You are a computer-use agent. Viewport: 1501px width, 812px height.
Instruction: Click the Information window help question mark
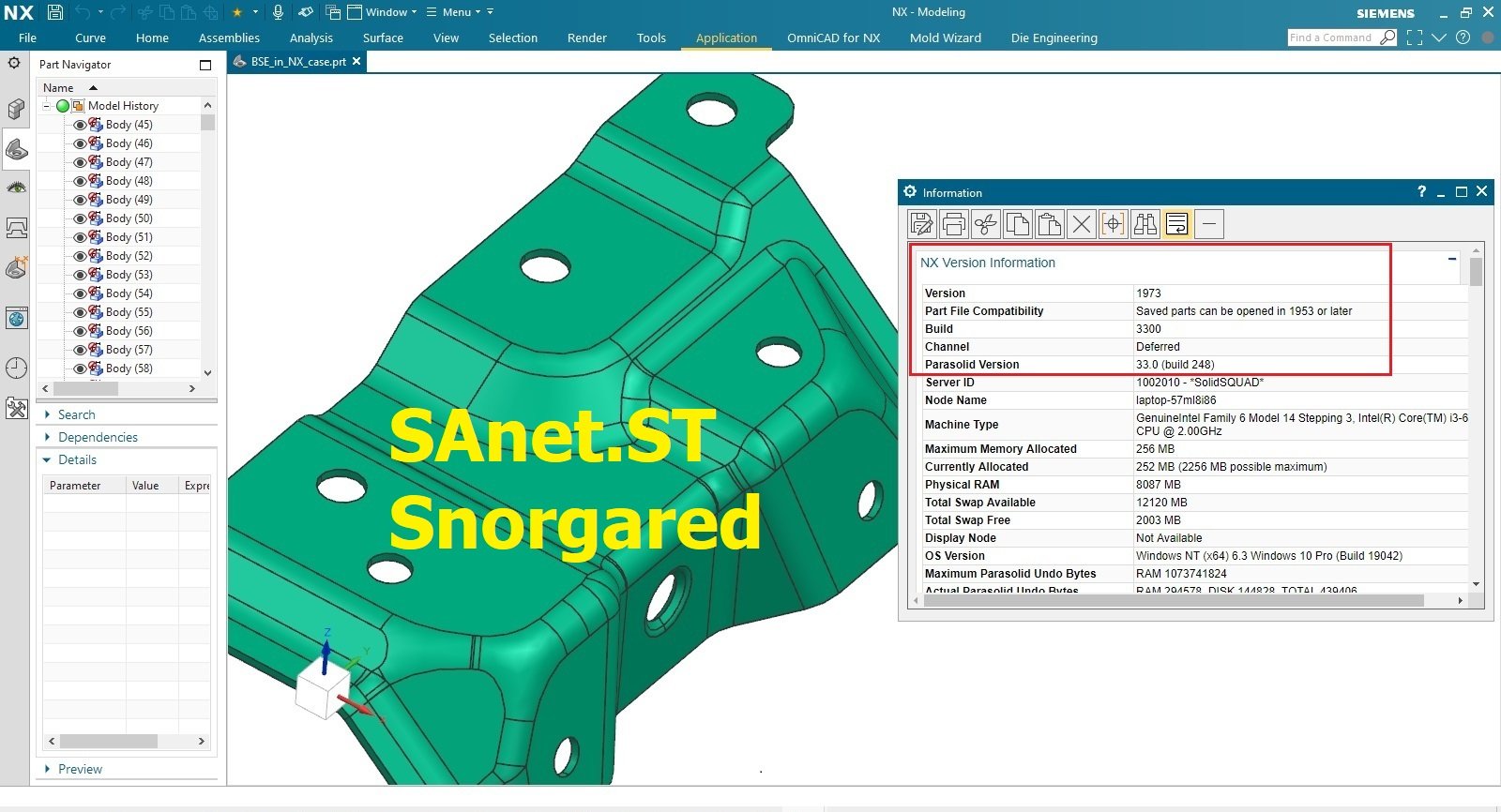click(x=1421, y=191)
